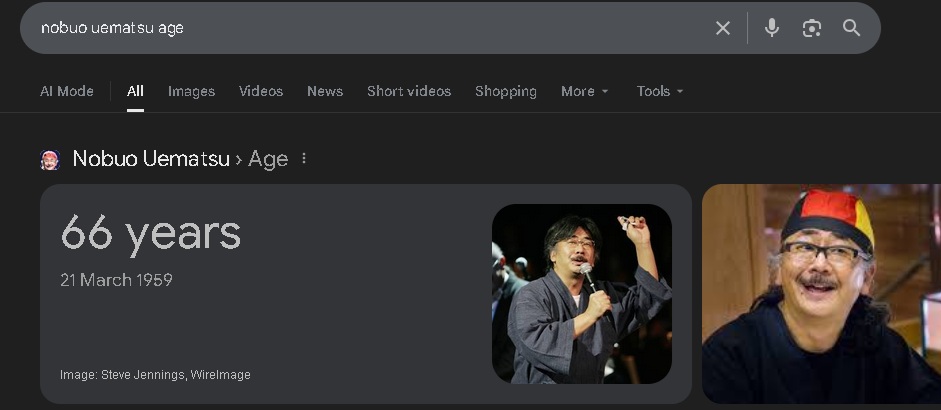This screenshot has width=941, height=410.
Task: Open the photo of Uematsu in colorful hat
Action: click(x=821, y=294)
